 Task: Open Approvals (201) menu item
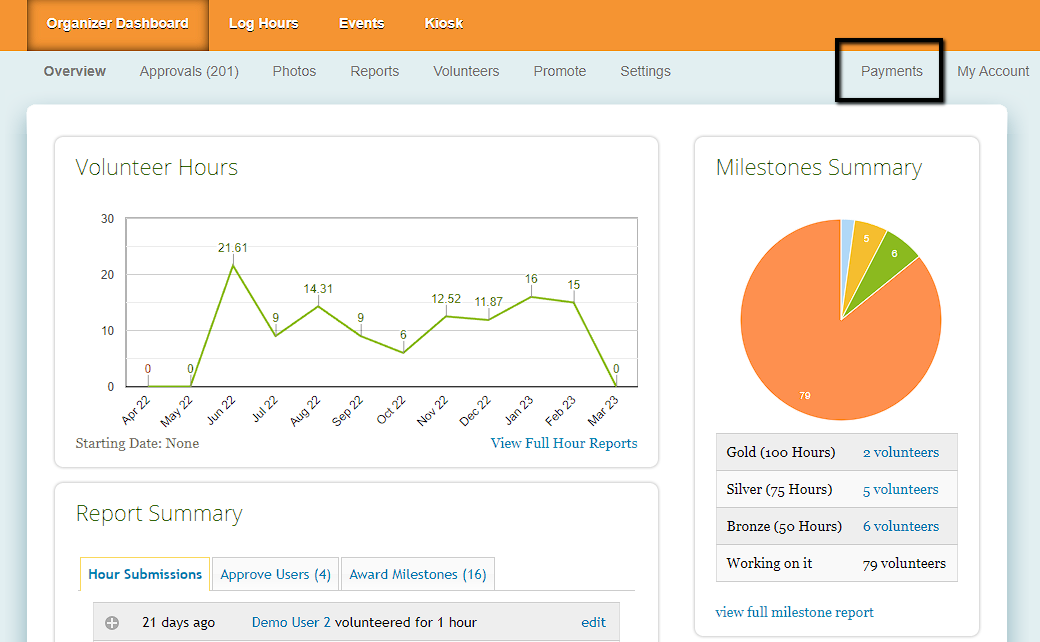(x=189, y=71)
